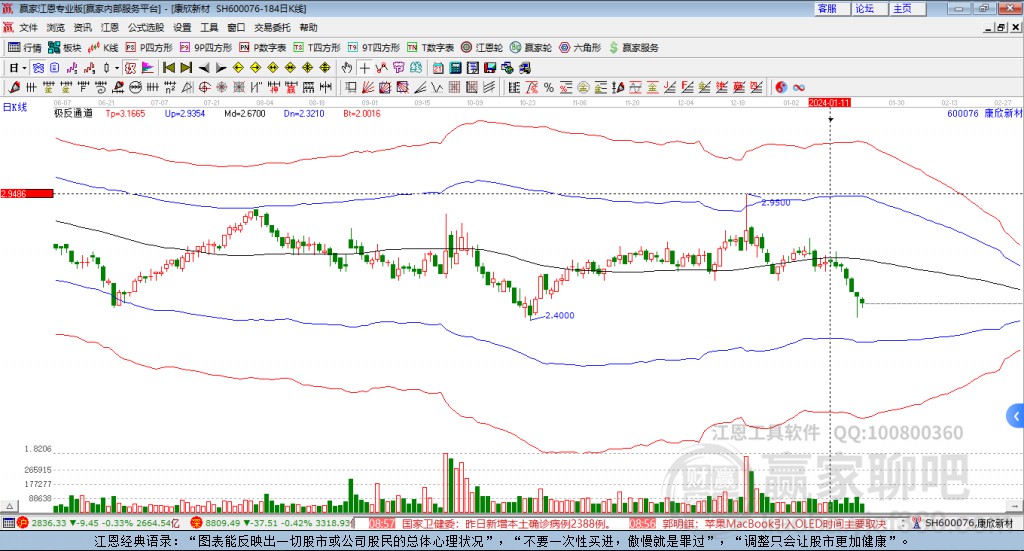The image size is (1024, 551).
Task: Click the red 2.9486 price label
Action: coord(27,194)
